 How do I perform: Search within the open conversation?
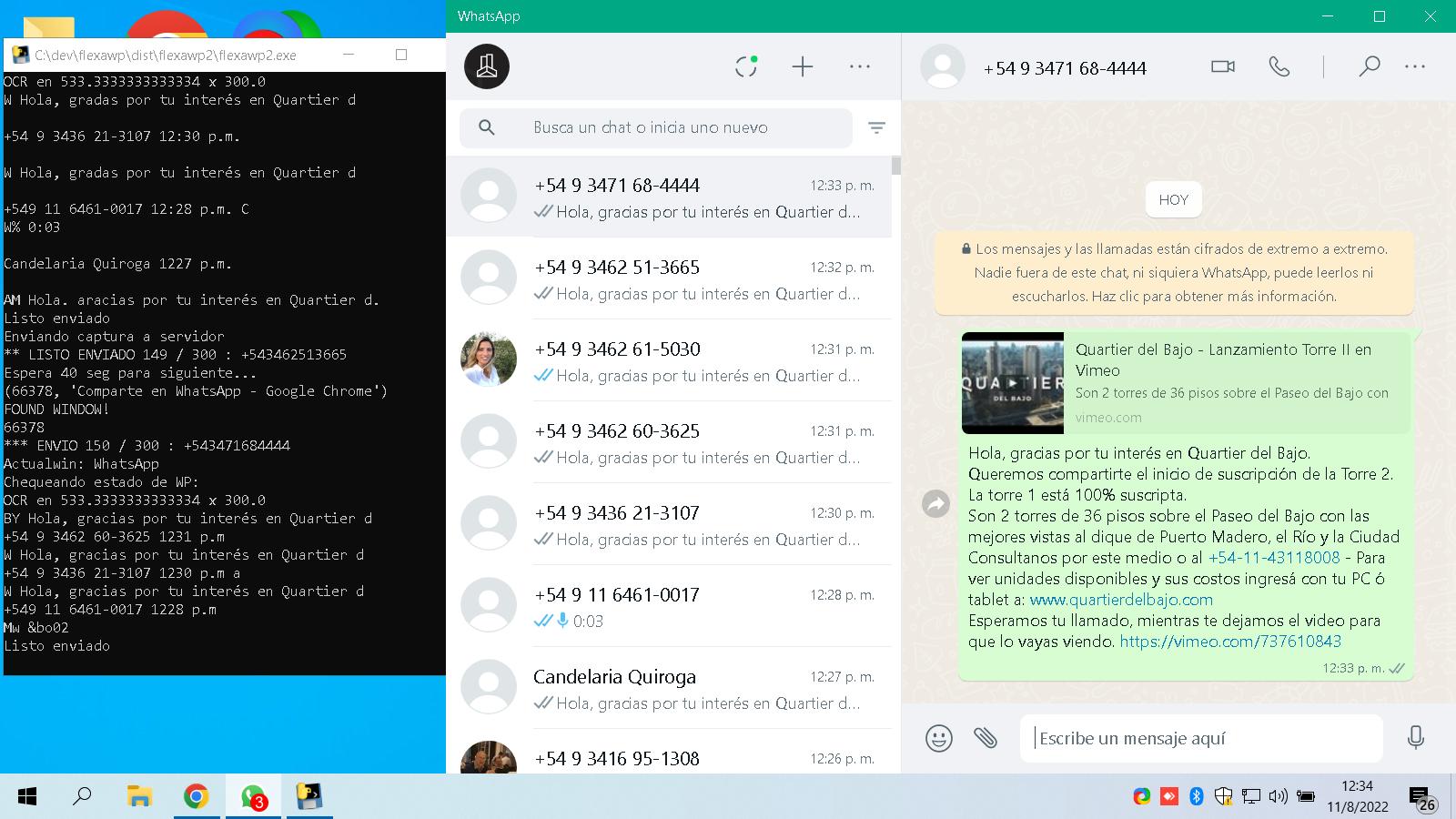[1370, 66]
